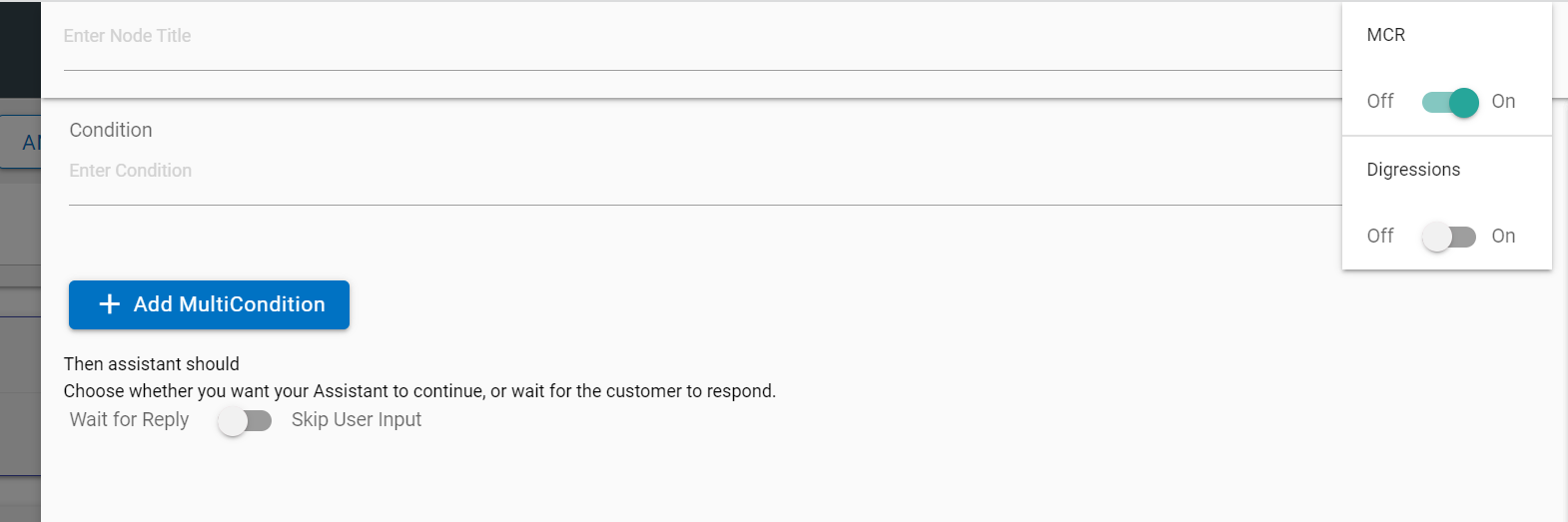
Task: Click the Skip User Input label
Action: [x=357, y=420]
